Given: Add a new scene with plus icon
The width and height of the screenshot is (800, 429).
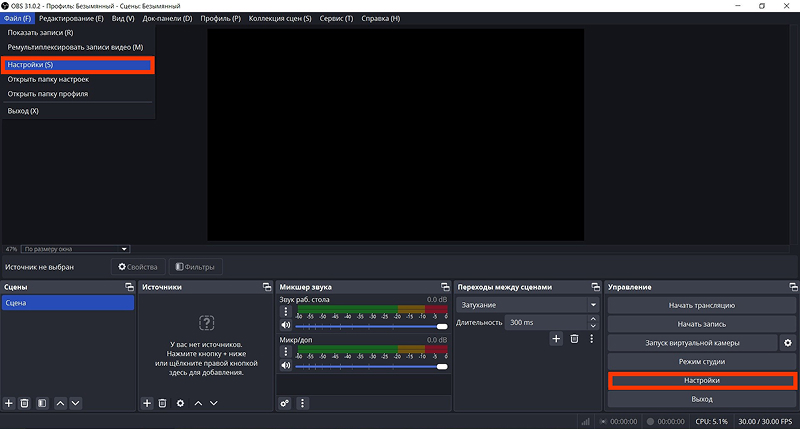Looking at the screenshot, I should point(9,403).
